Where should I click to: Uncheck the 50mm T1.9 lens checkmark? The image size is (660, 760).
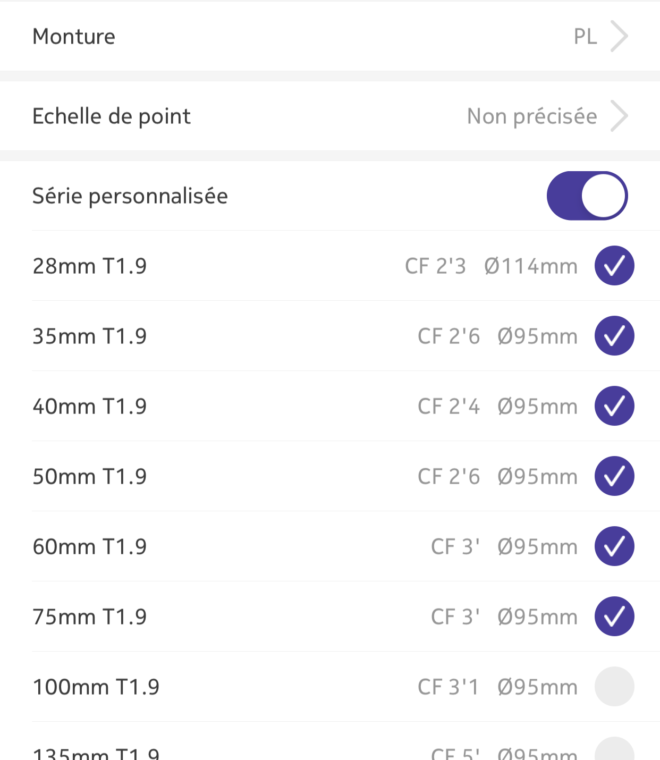[614, 476]
